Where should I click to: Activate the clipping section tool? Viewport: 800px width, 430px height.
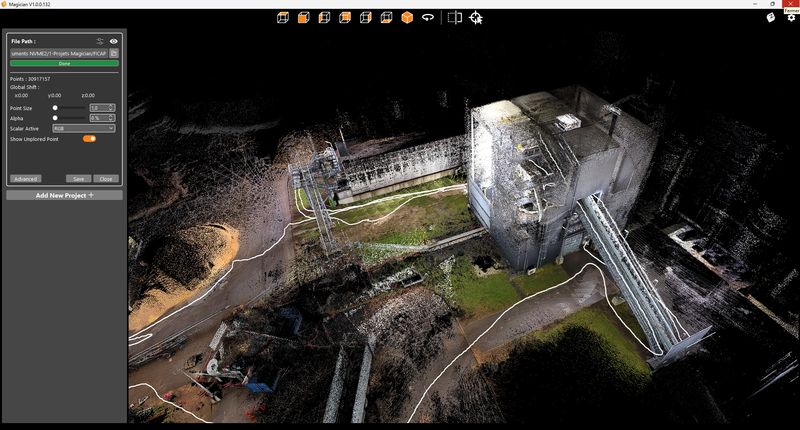pyautogui.click(x=455, y=17)
